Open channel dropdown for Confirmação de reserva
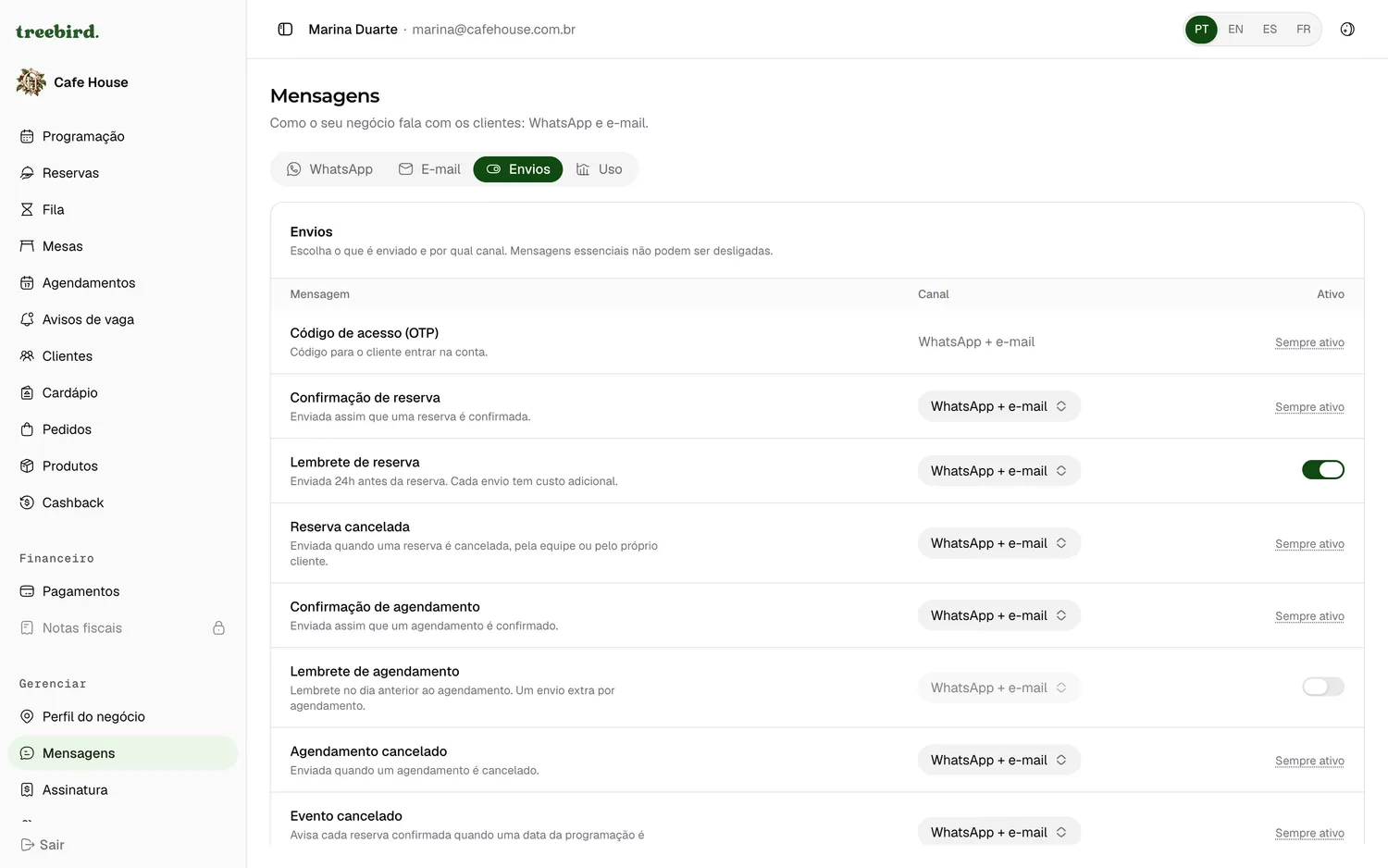Image resolution: width=1388 pixels, height=868 pixels. 999,406
